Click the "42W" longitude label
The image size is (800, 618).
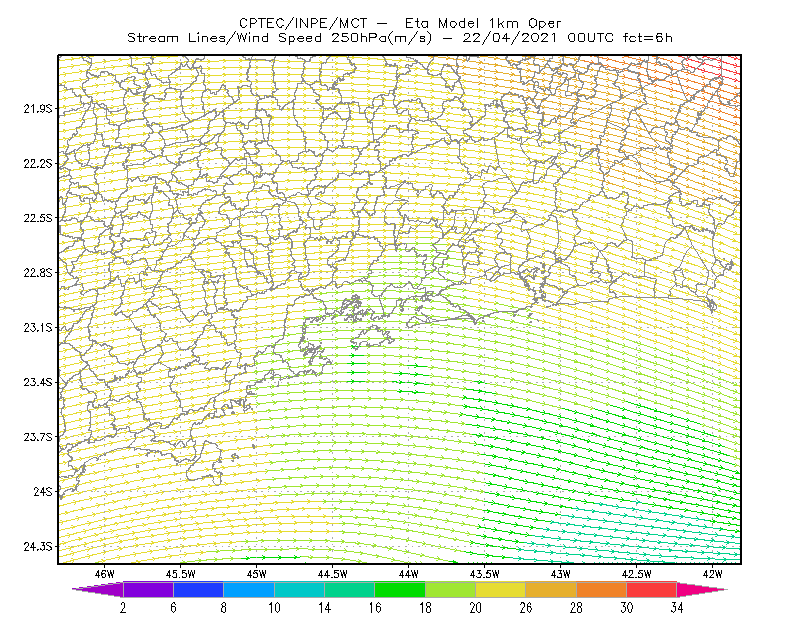coord(713,574)
